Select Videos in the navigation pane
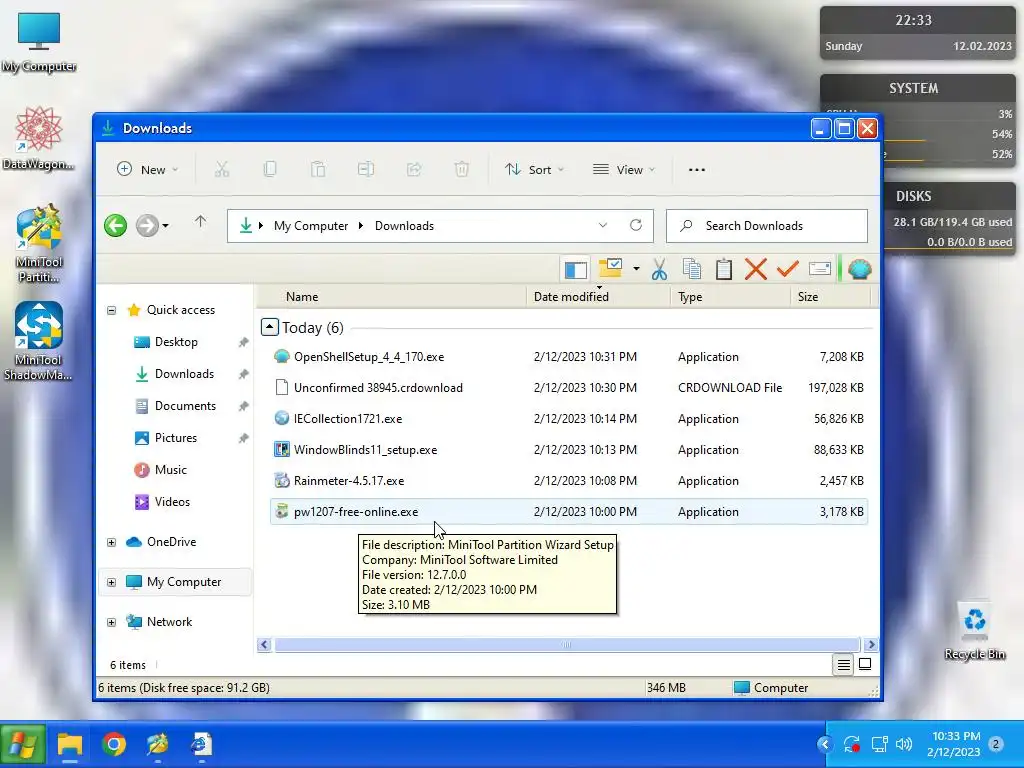1024x768 pixels. [172, 502]
